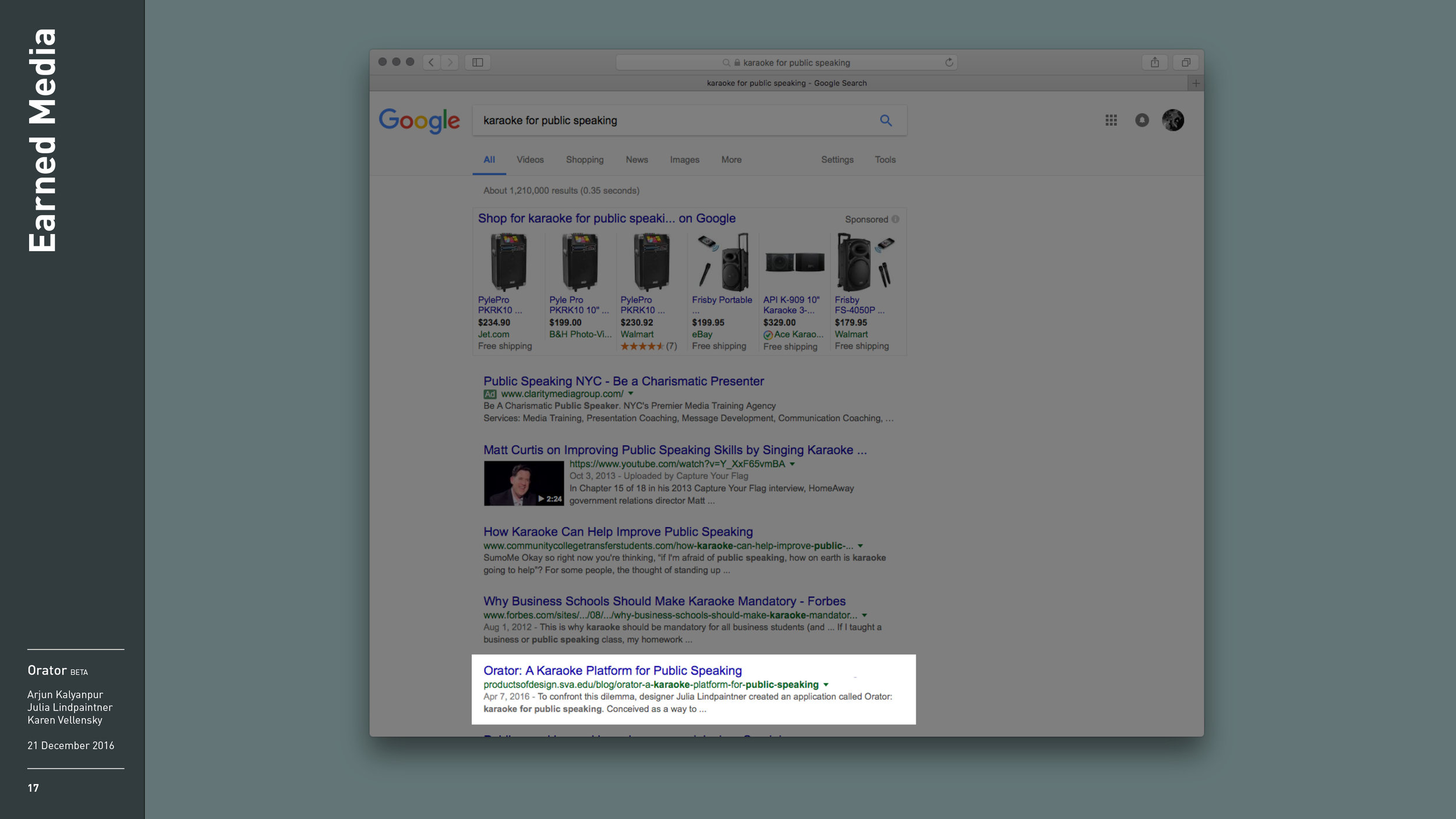This screenshot has width=1456, height=819.
Task: Open the More search menu
Action: [x=731, y=160]
